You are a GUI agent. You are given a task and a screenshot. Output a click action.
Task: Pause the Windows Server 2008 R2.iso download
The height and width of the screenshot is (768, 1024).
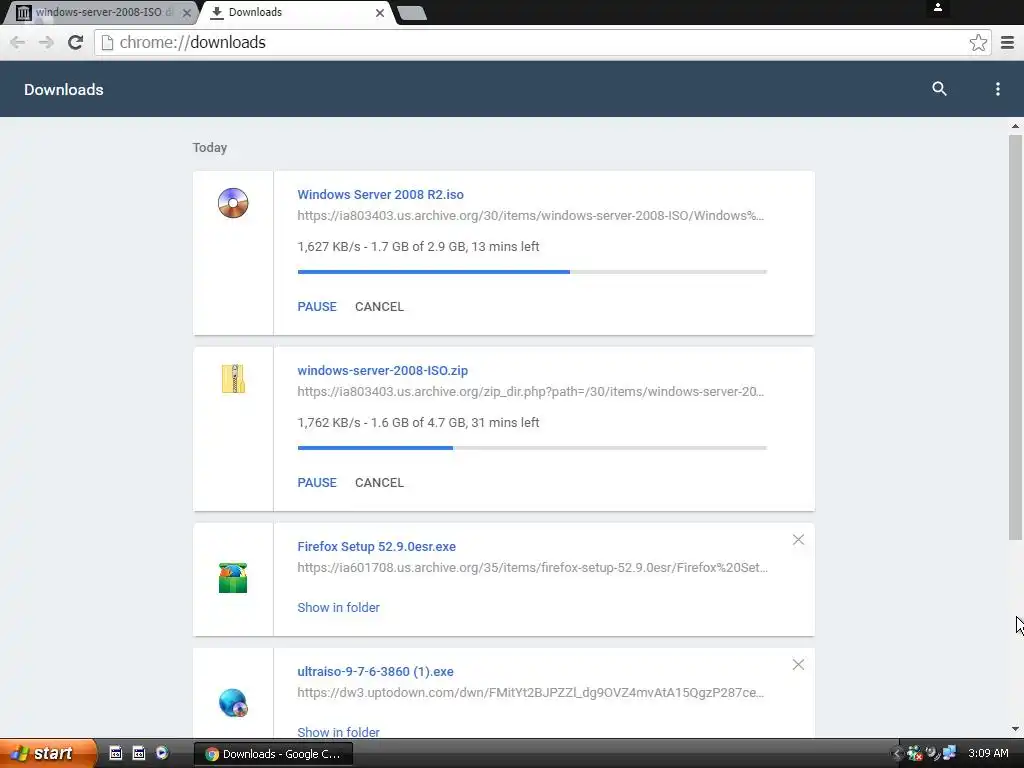317,306
